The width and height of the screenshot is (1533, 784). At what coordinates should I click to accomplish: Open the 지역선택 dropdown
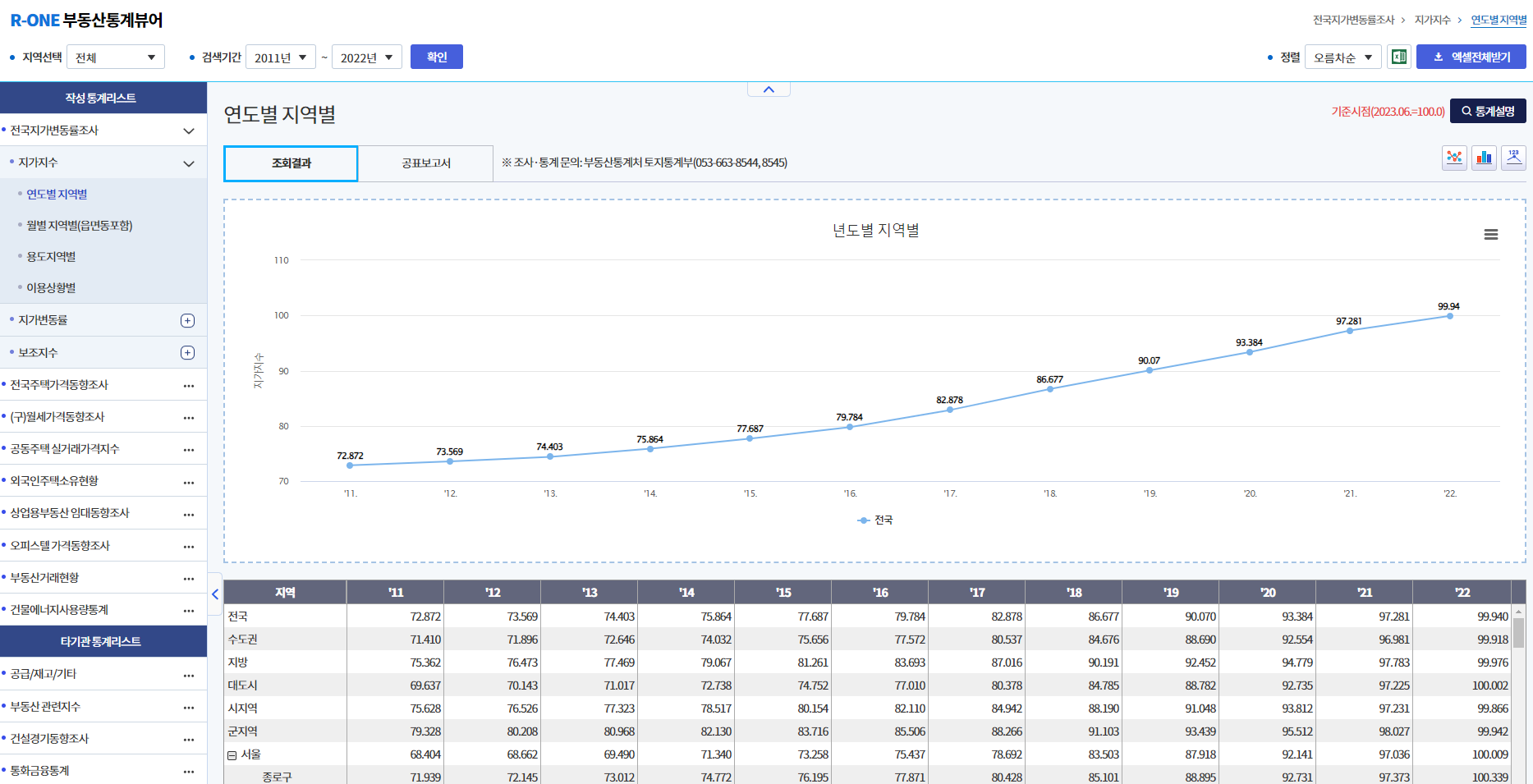(x=116, y=57)
